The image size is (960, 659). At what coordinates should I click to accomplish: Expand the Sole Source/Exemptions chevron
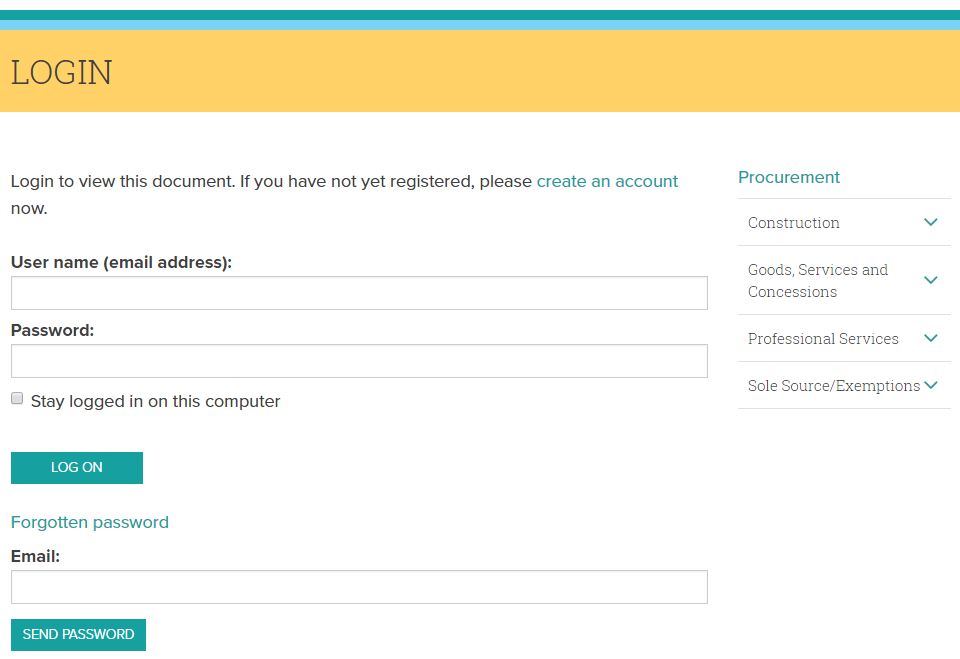[x=930, y=385]
